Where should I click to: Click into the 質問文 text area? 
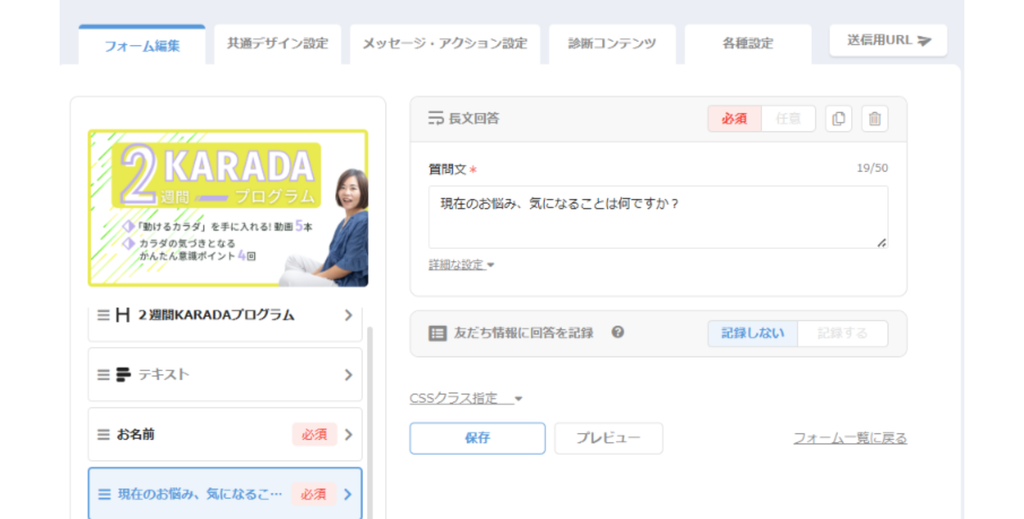coord(658,217)
